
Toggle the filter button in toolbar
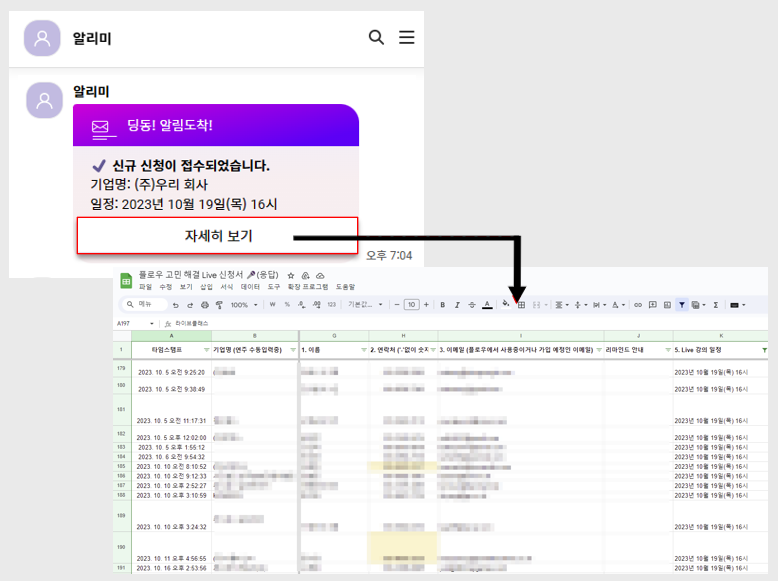[x=682, y=305]
